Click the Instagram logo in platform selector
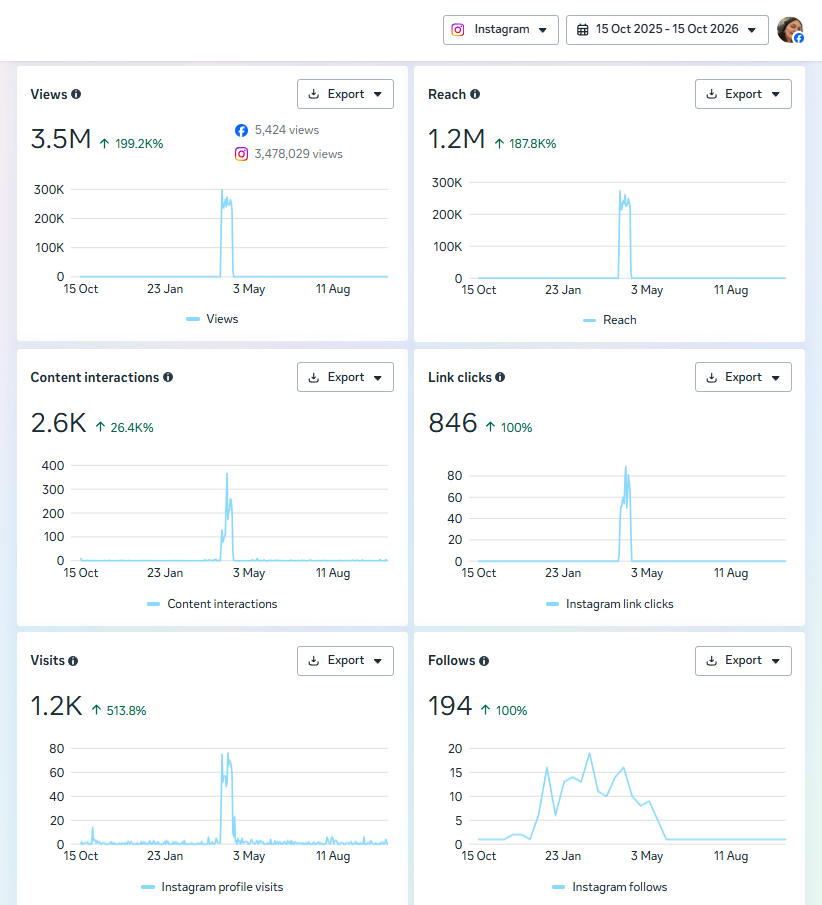The image size is (822, 905). coord(458,29)
